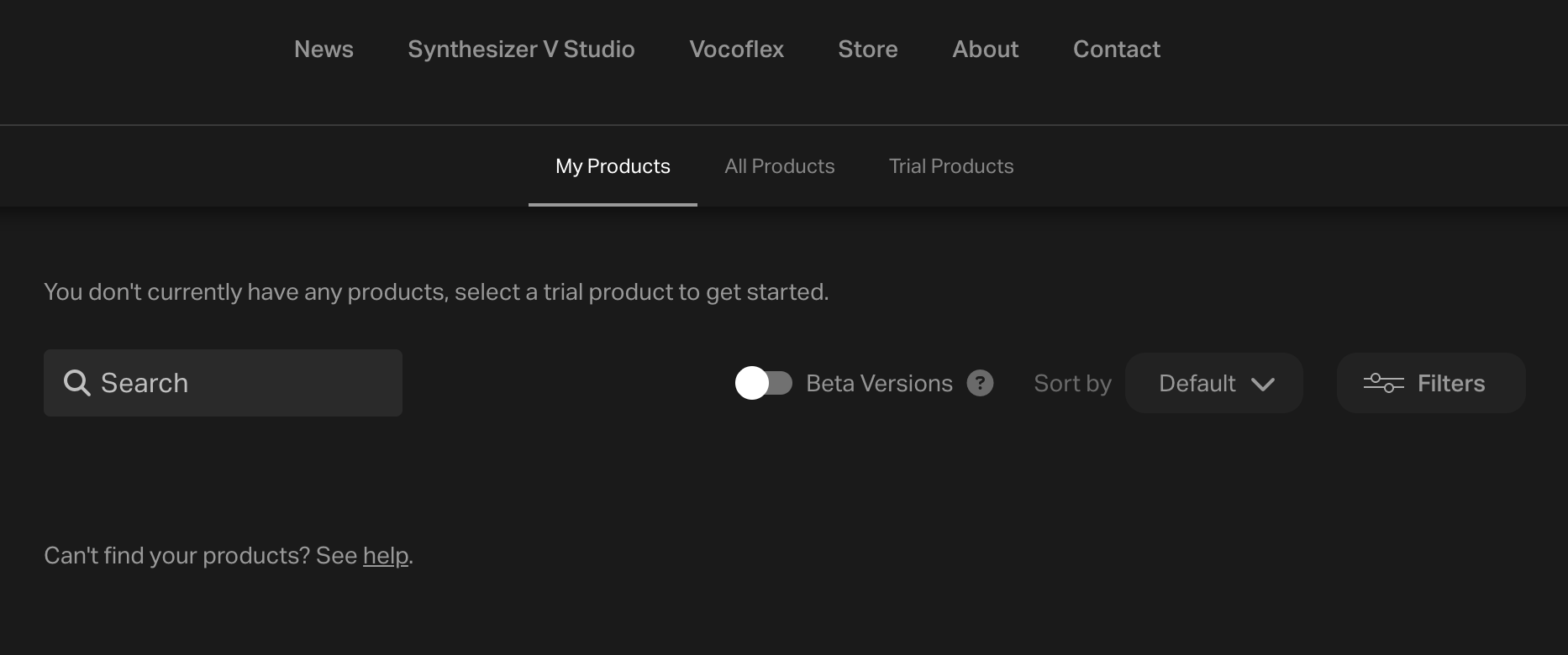Switch to the Trial Products tab

click(x=951, y=166)
